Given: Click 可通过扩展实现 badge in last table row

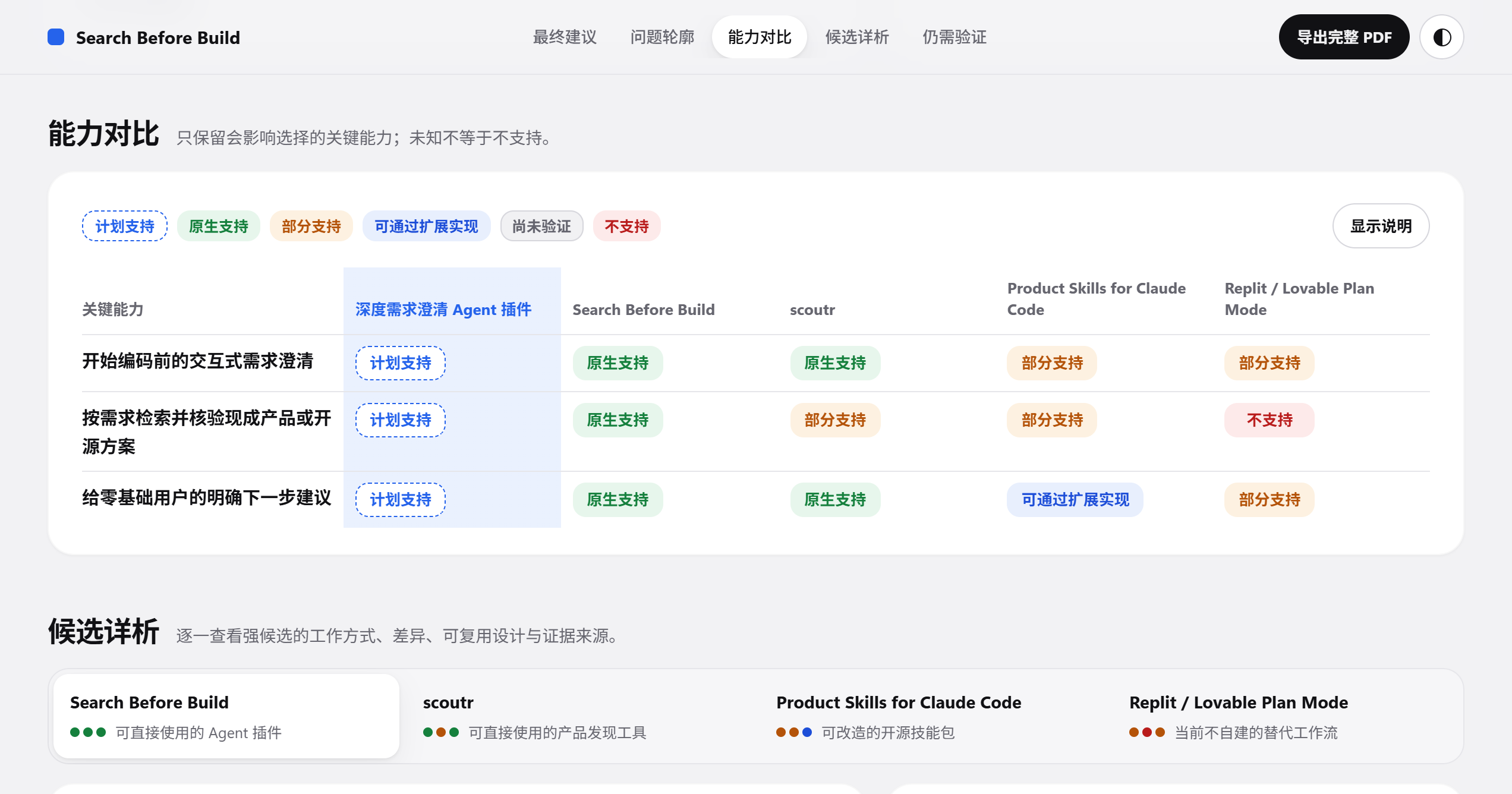Looking at the screenshot, I should click(x=1075, y=500).
